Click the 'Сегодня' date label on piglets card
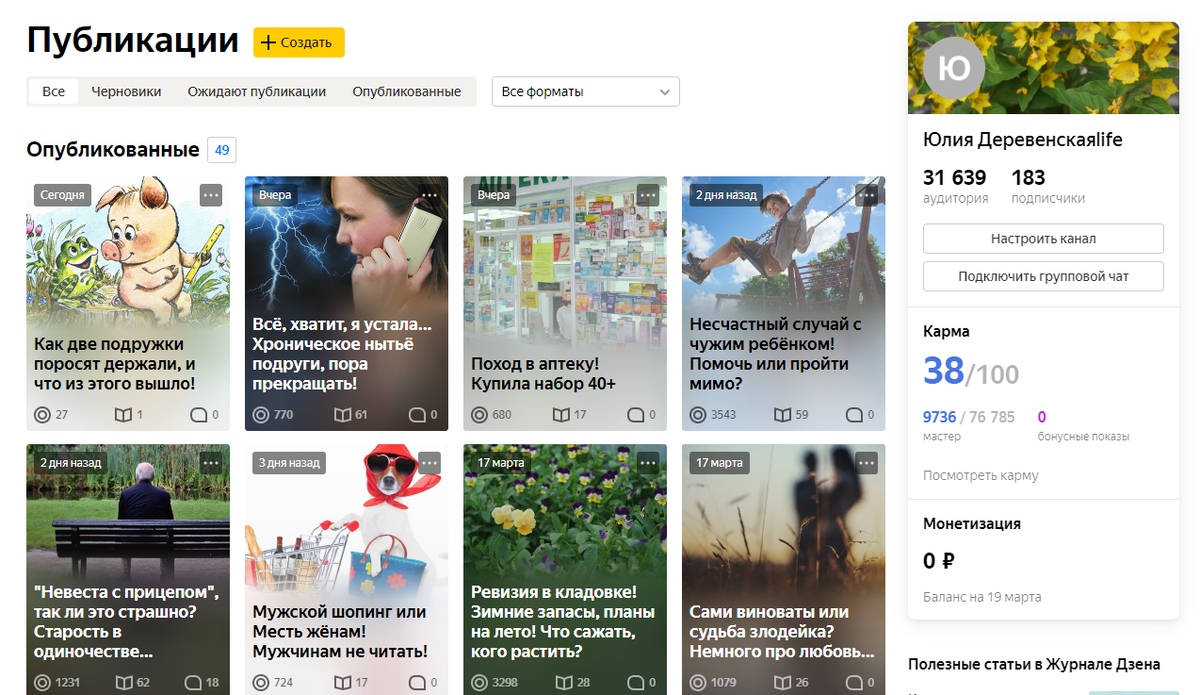The image size is (1200, 695). (63, 195)
